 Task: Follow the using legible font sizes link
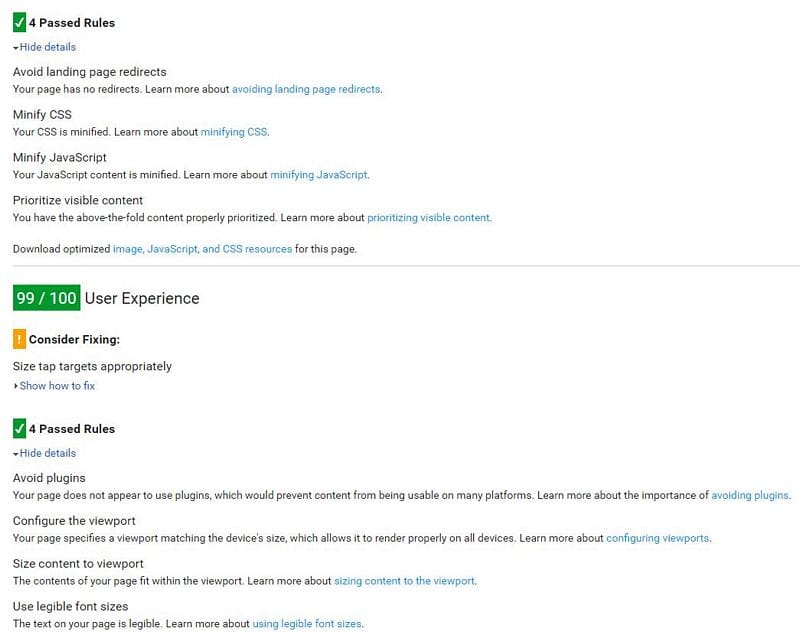pos(306,624)
